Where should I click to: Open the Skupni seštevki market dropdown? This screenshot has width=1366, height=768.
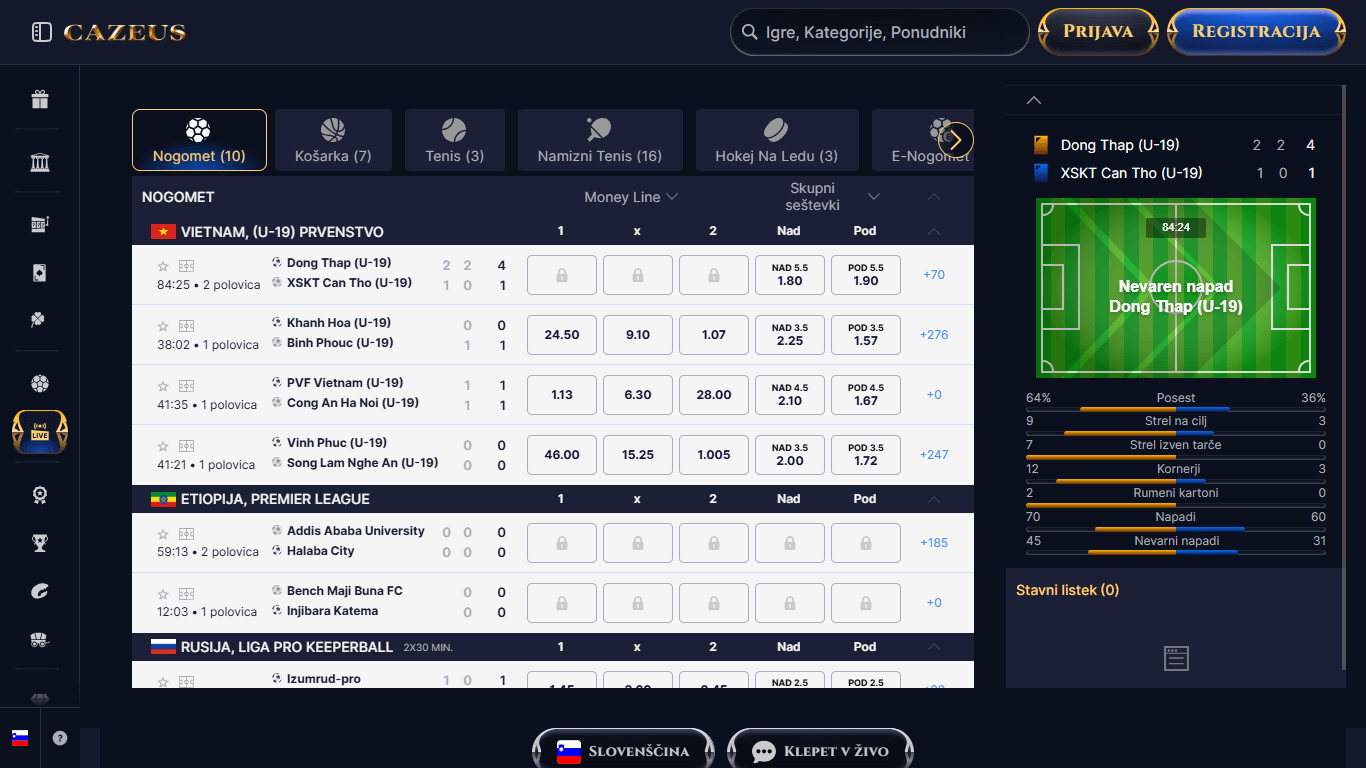(834, 197)
